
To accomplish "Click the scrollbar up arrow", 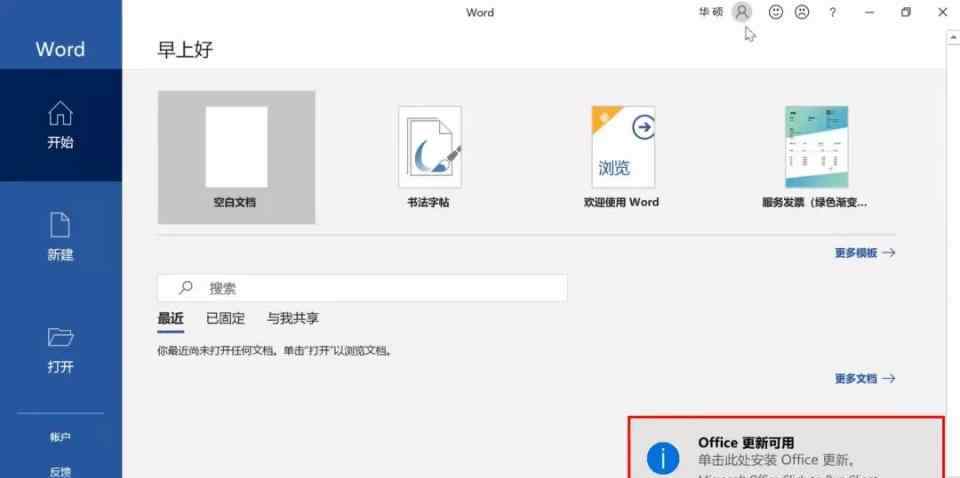I will pyautogui.click(x=953, y=38).
